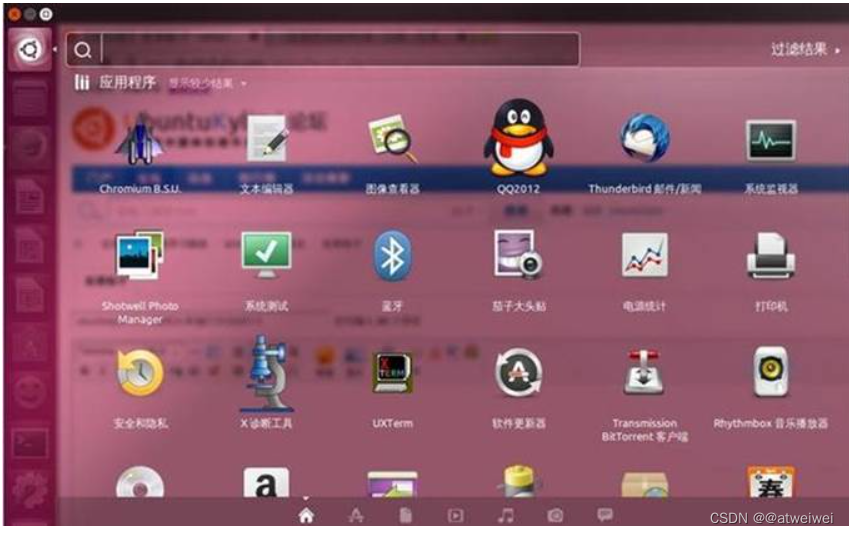The width and height of the screenshot is (849, 534).
Task: Launch Chromium B.S.U. game
Action: (140, 144)
